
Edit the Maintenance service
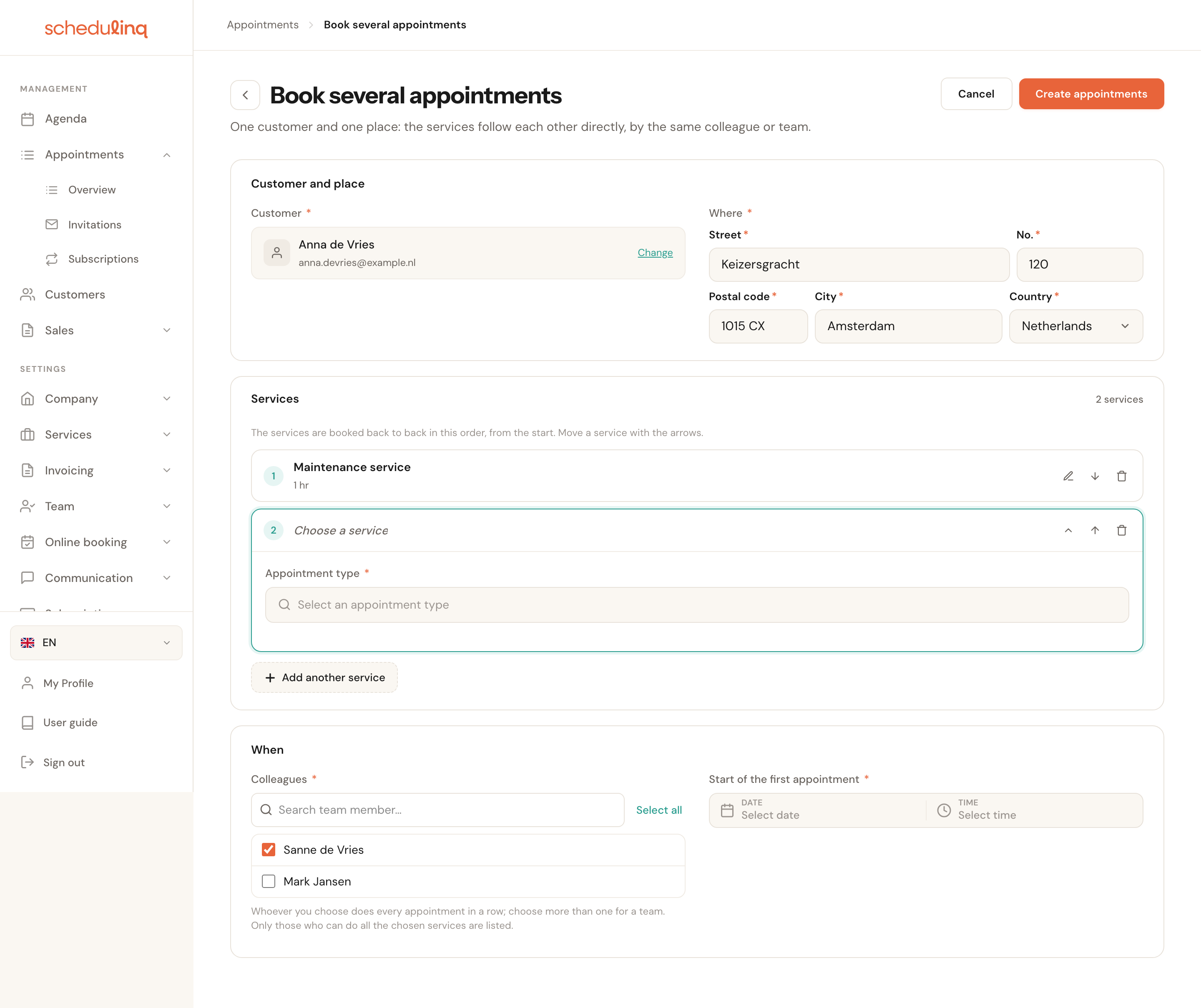coord(1068,476)
